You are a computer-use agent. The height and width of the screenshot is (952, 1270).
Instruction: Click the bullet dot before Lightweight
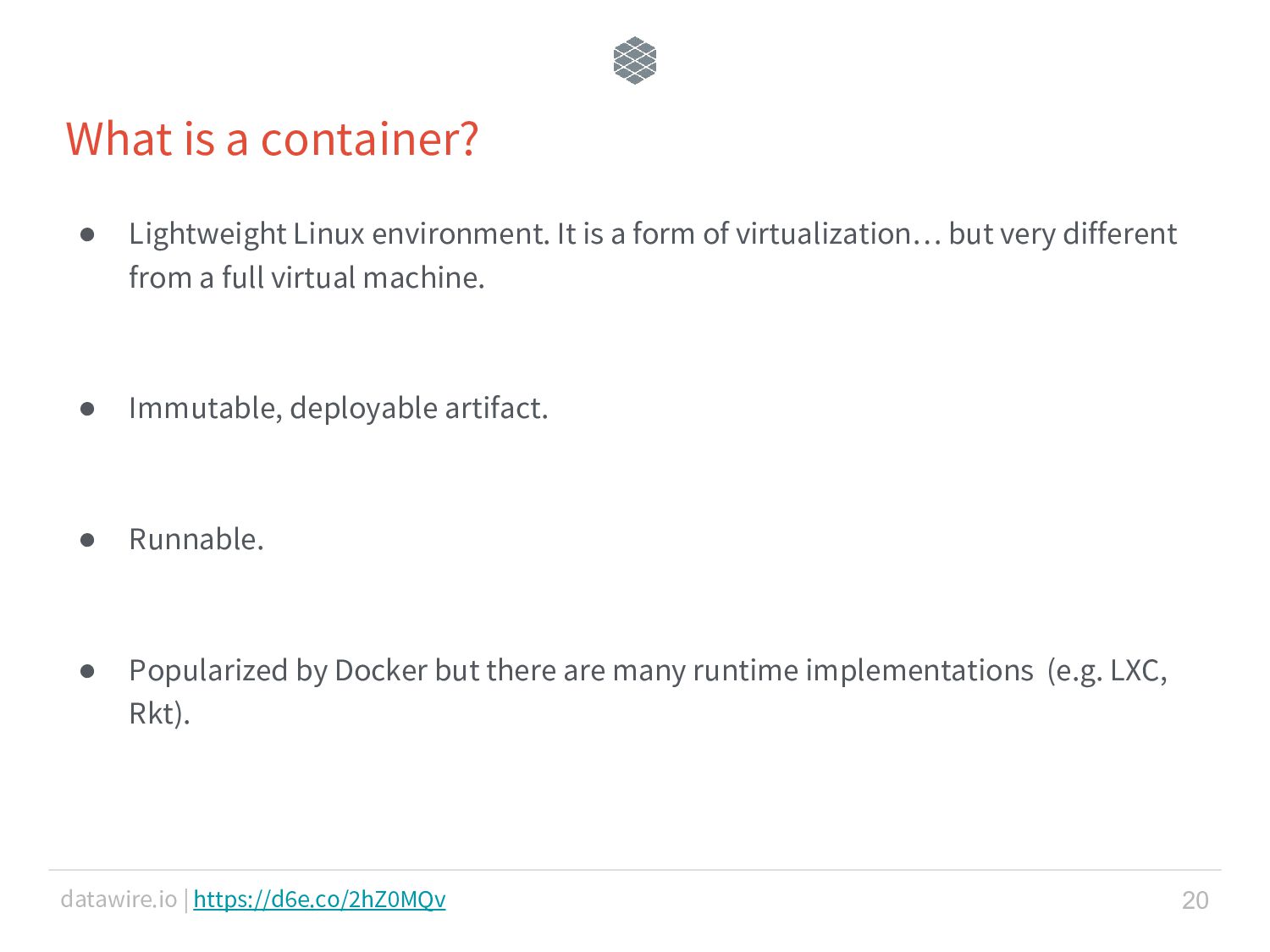pos(87,234)
